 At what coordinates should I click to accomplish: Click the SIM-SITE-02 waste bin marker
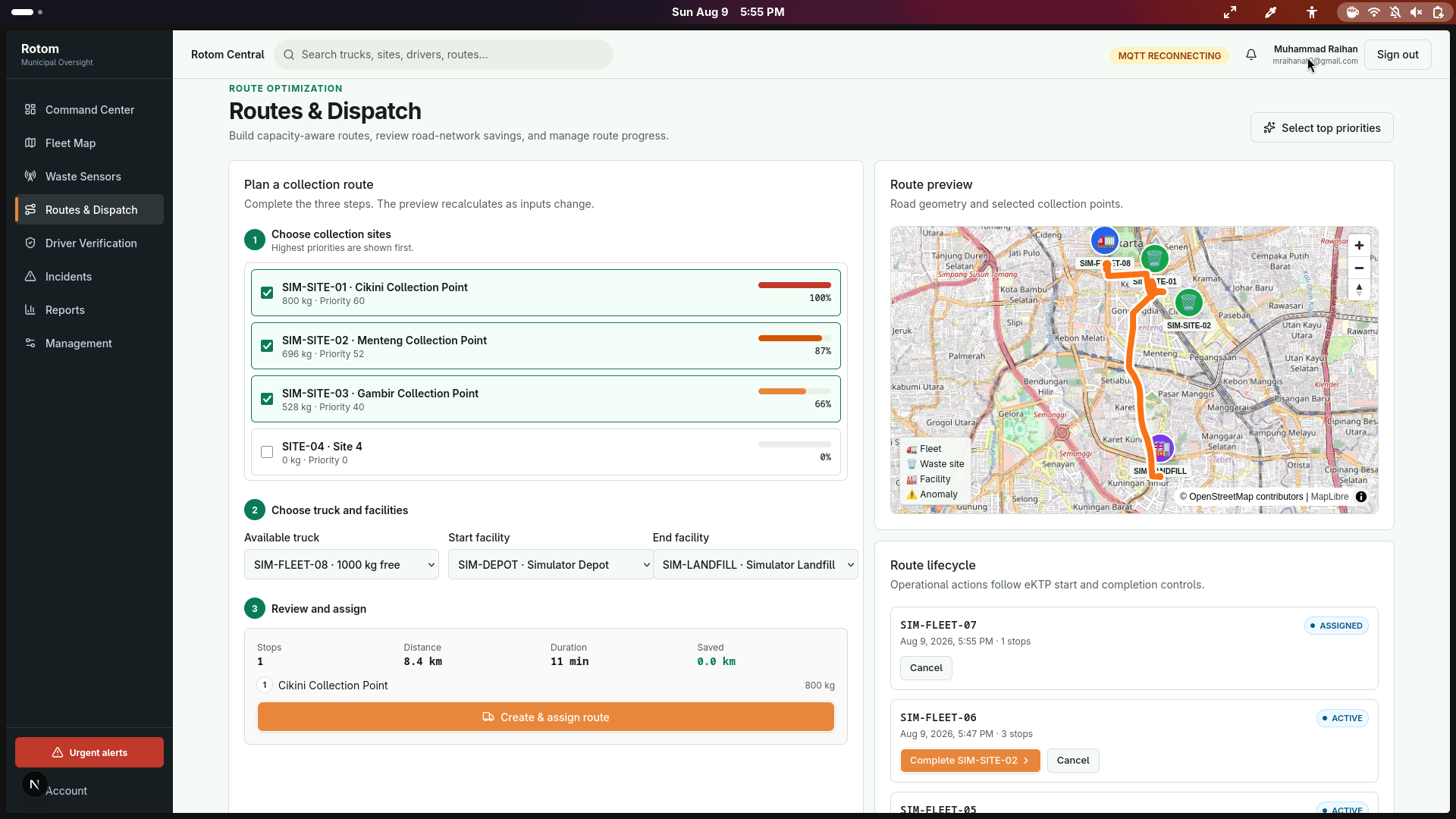[1188, 303]
